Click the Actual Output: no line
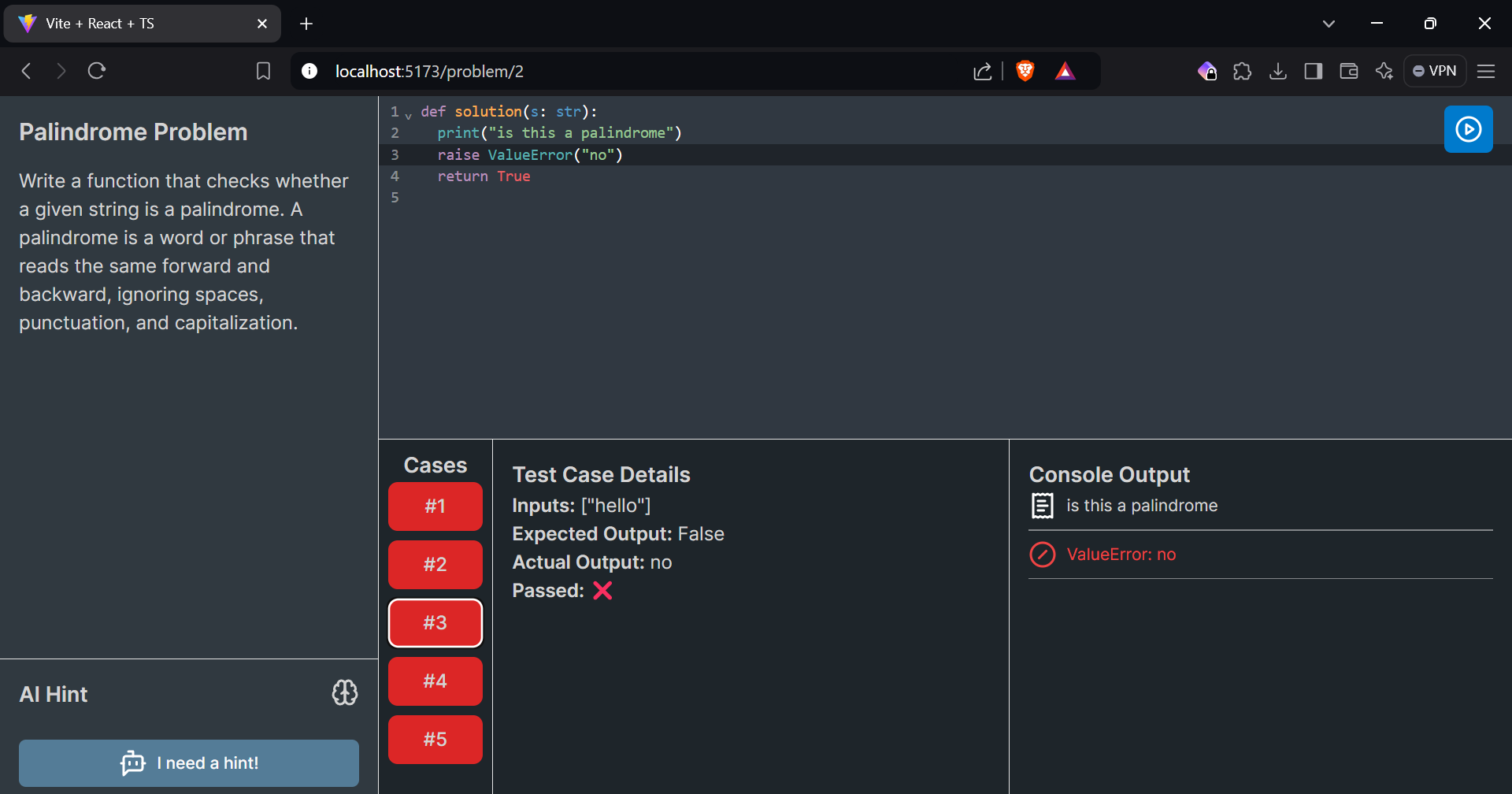The width and height of the screenshot is (1512, 794). click(592, 562)
